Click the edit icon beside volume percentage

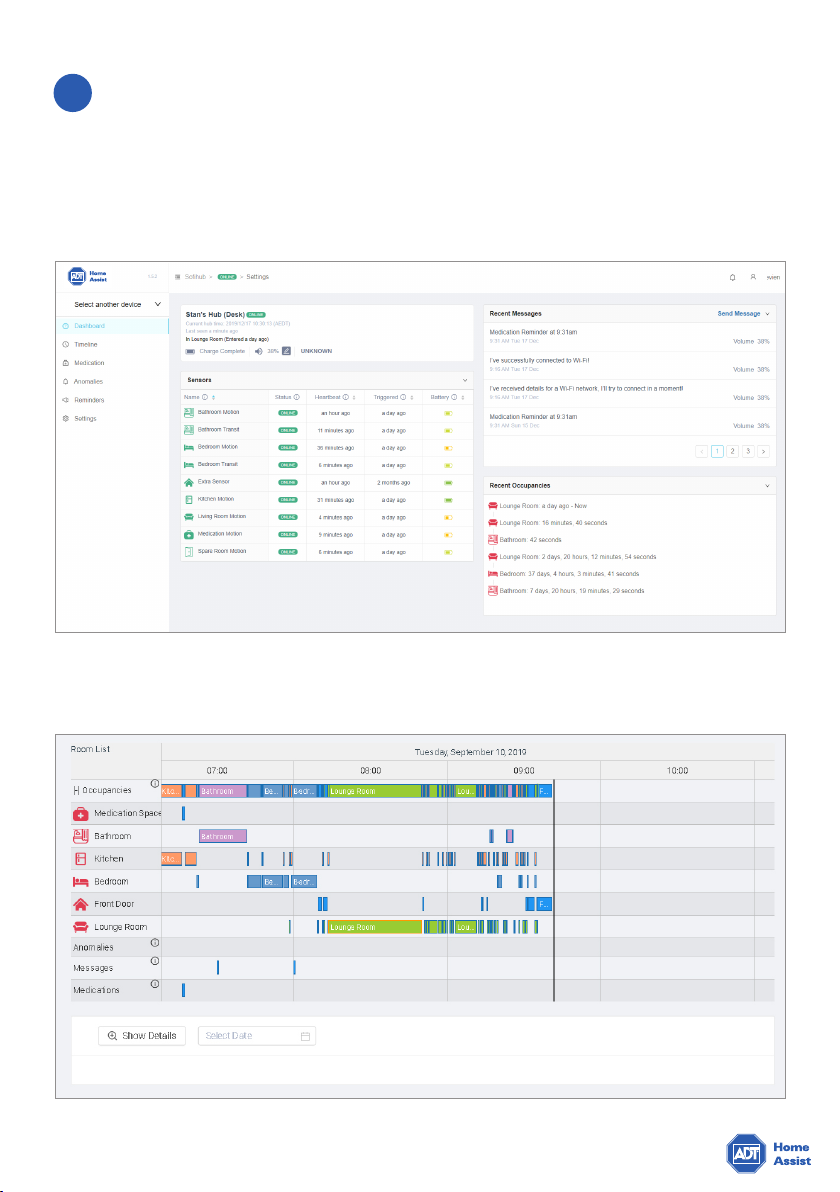286,351
